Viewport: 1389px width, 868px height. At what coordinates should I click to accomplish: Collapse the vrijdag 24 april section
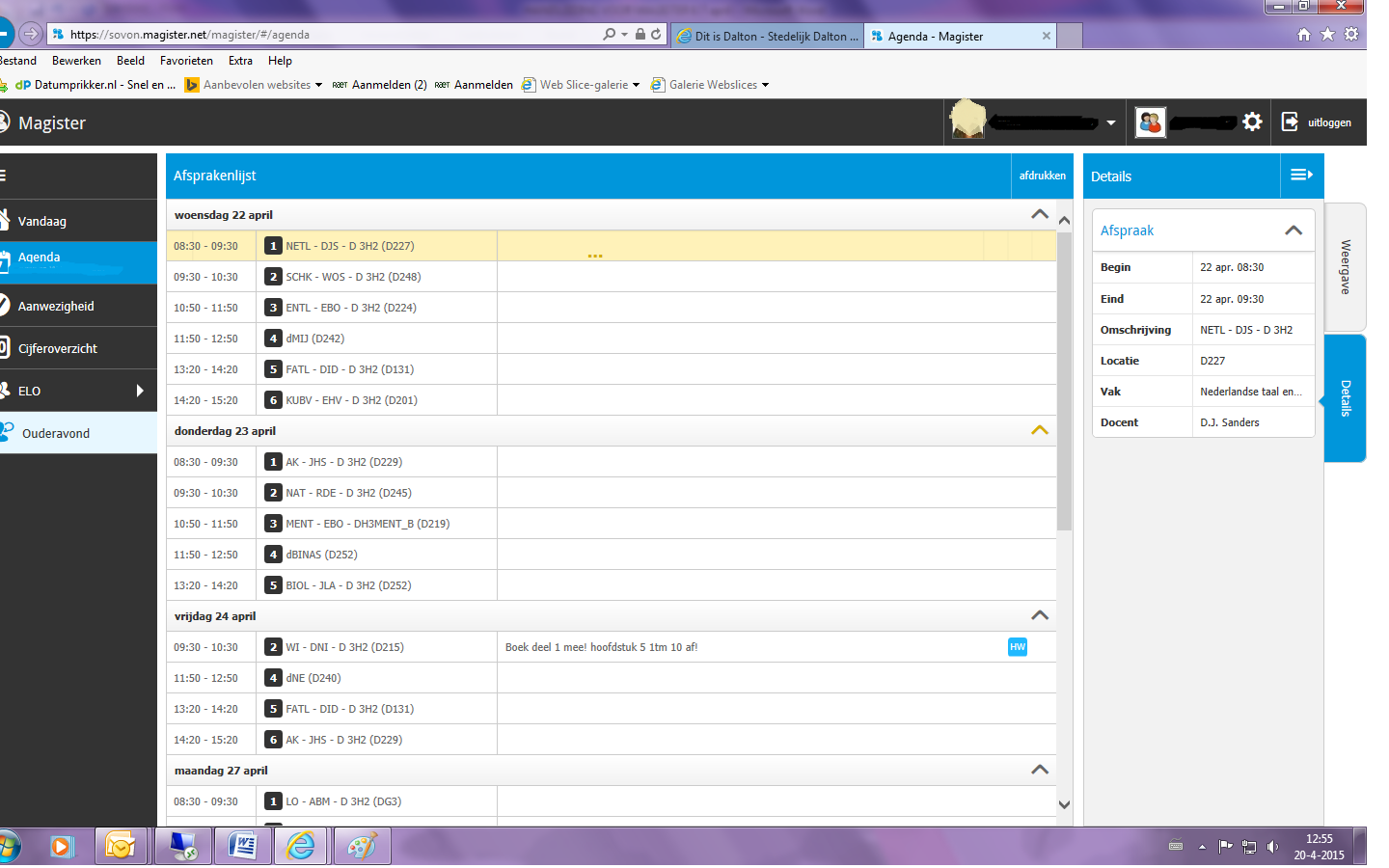coord(1040,615)
